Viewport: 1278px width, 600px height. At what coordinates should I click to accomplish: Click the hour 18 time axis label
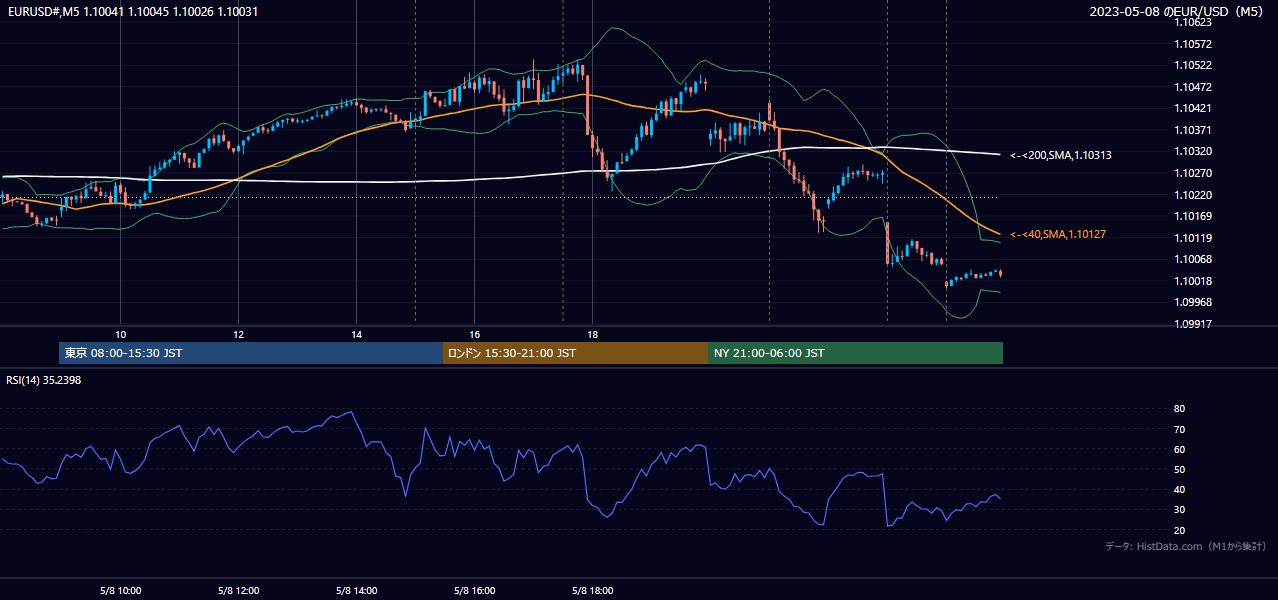pos(592,334)
